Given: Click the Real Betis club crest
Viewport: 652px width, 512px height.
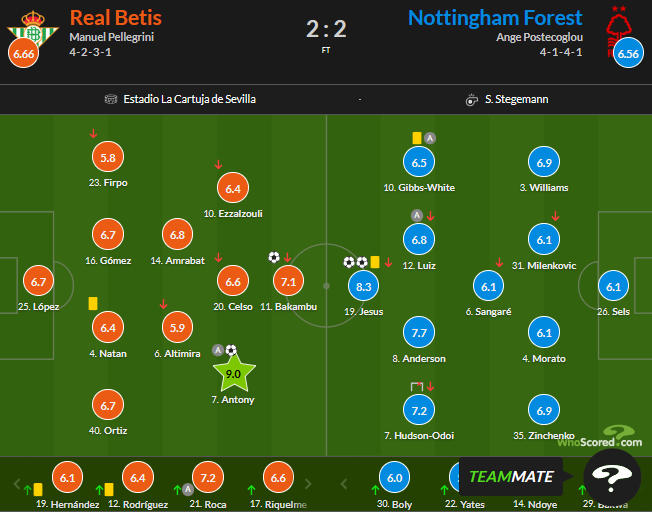Looking at the screenshot, I should tap(27, 26).
